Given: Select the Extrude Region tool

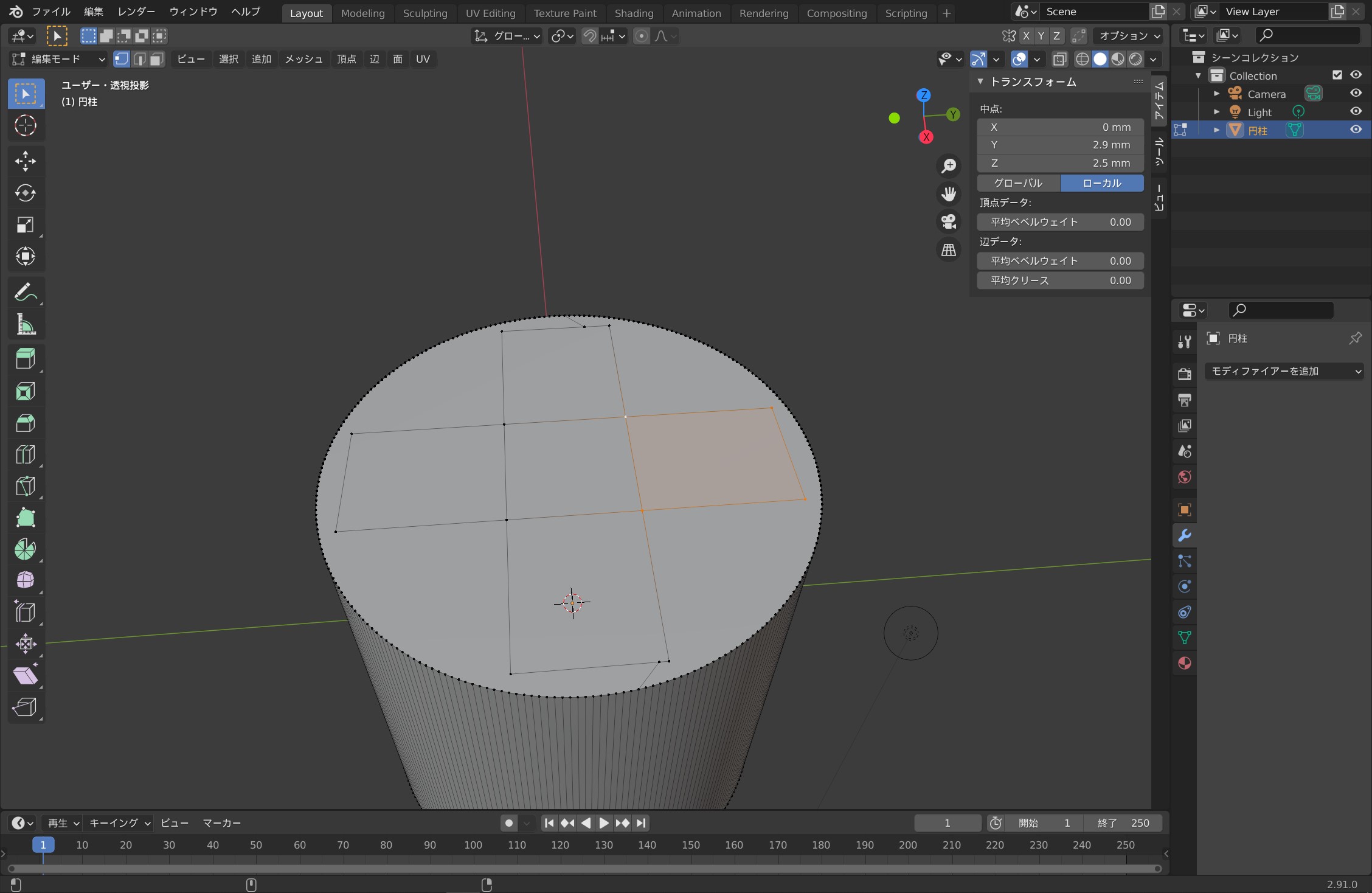Looking at the screenshot, I should pos(25,359).
